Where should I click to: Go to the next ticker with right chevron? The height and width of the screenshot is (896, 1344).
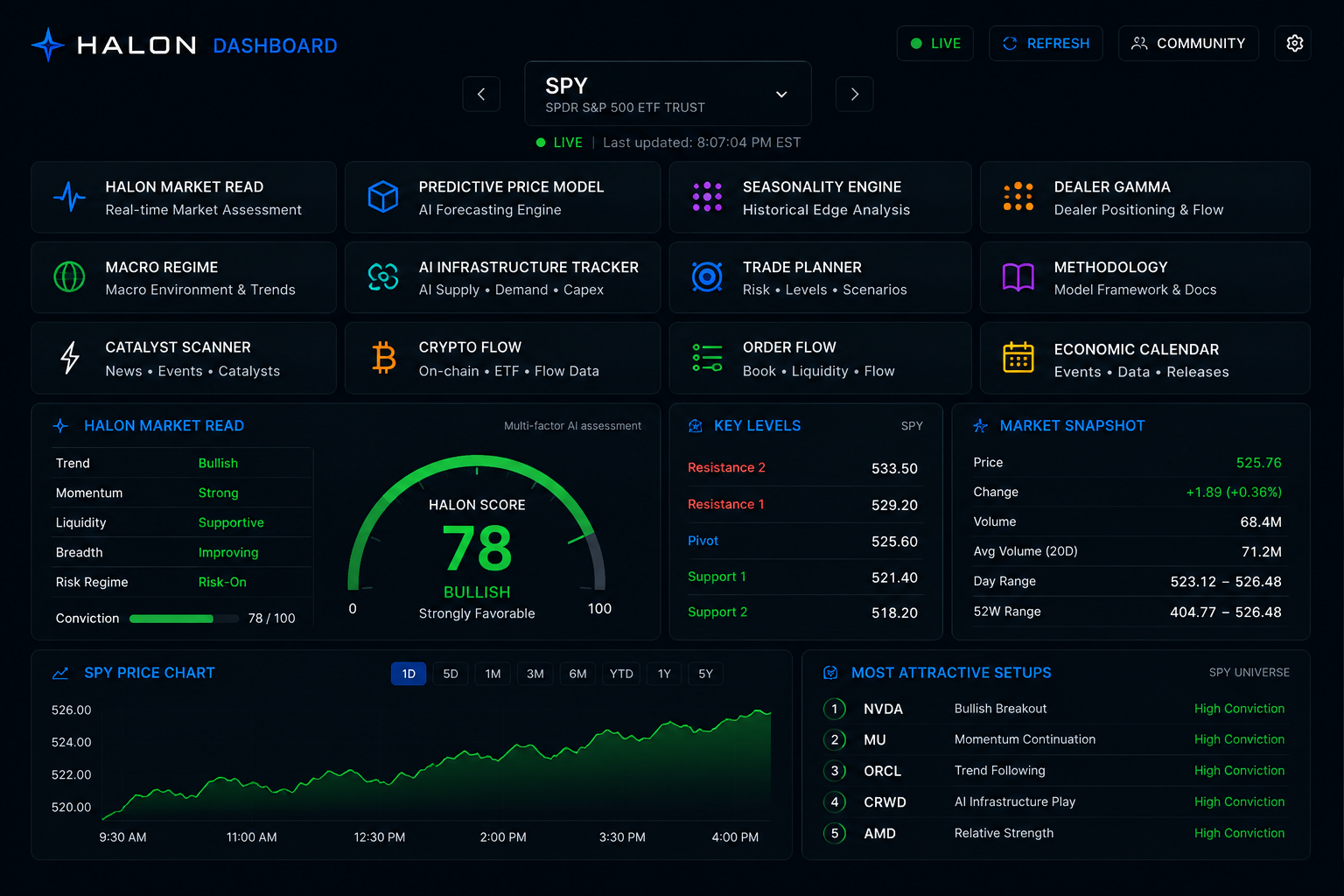(x=855, y=94)
